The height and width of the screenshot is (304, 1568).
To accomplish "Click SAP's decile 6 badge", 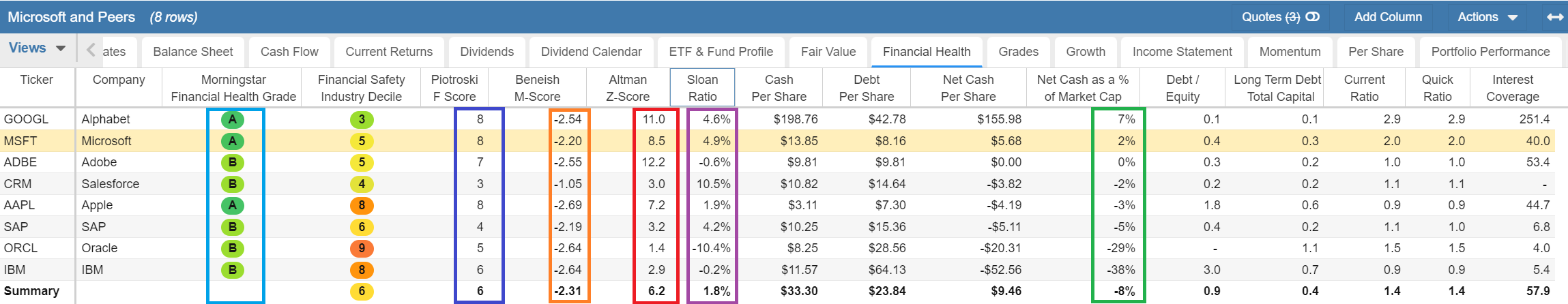I will (x=362, y=227).
